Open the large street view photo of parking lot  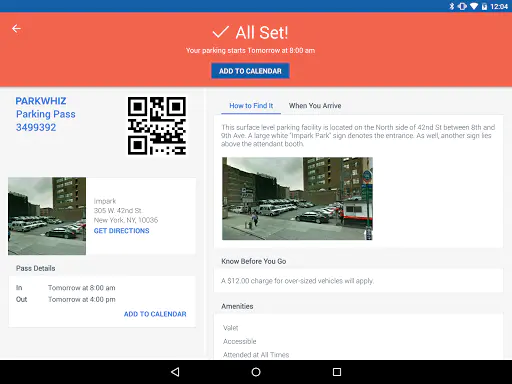tap(297, 199)
